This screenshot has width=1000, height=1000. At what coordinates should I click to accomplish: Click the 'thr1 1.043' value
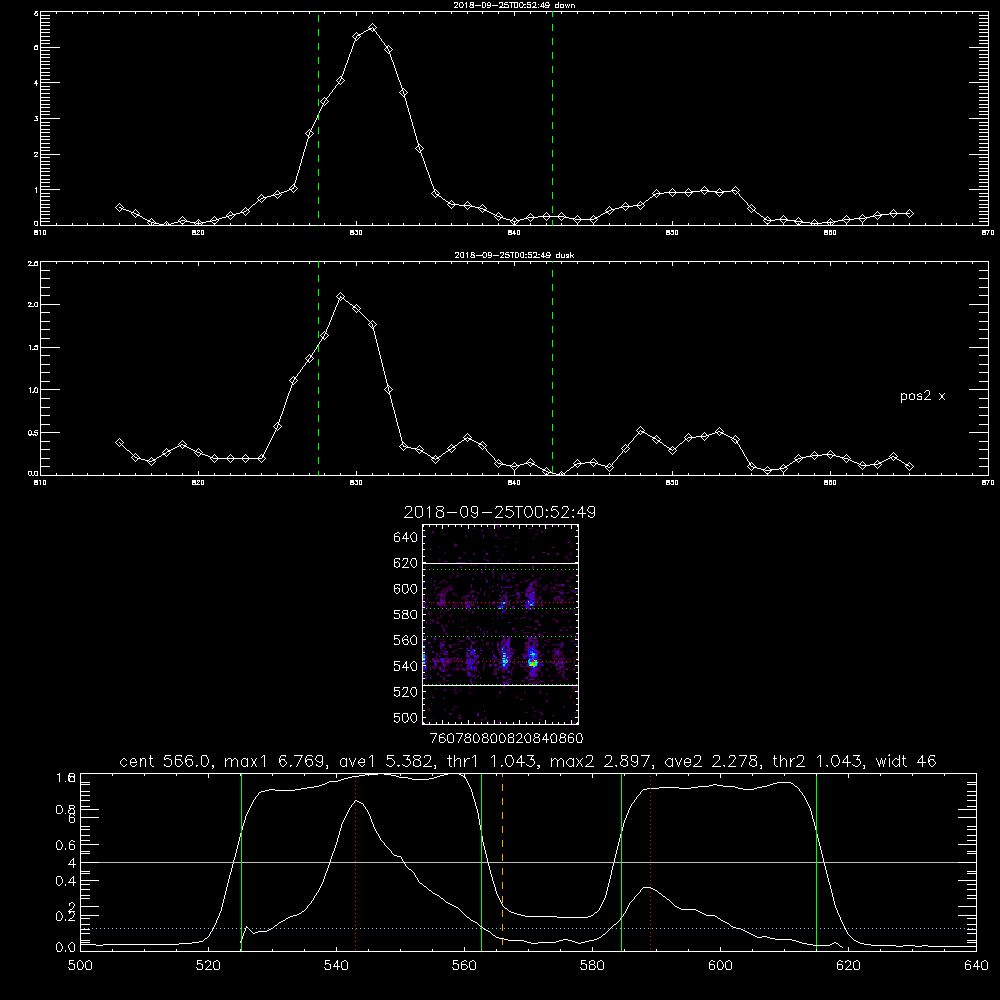point(490,761)
